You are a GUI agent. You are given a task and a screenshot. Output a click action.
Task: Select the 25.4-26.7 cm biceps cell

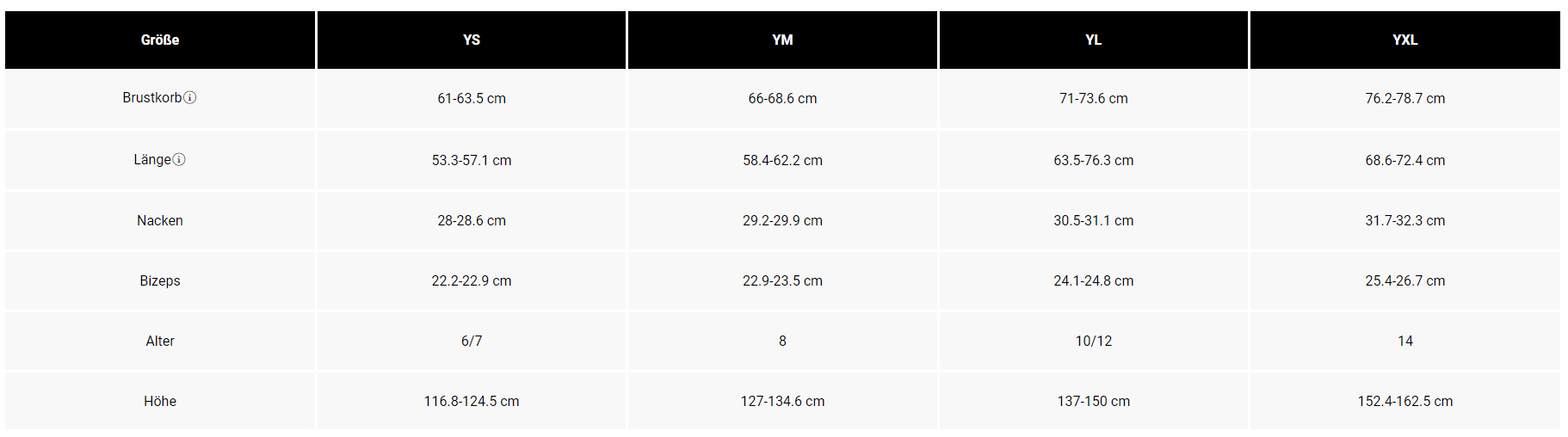pos(1404,281)
